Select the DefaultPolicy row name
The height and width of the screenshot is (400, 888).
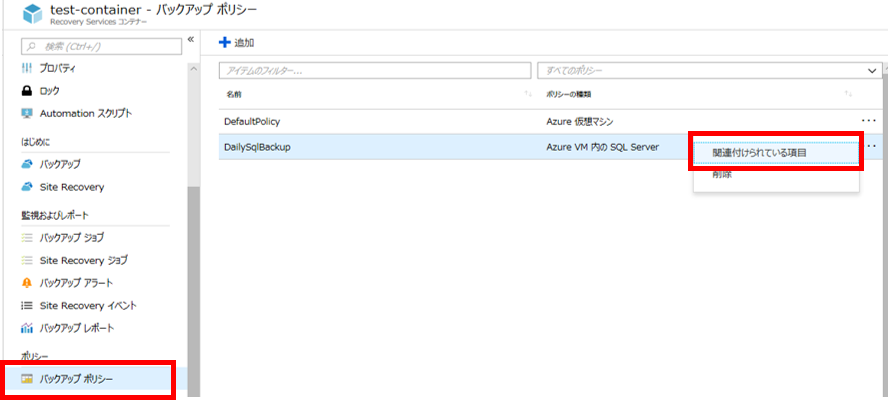pyautogui.click(x=252, y=121)
